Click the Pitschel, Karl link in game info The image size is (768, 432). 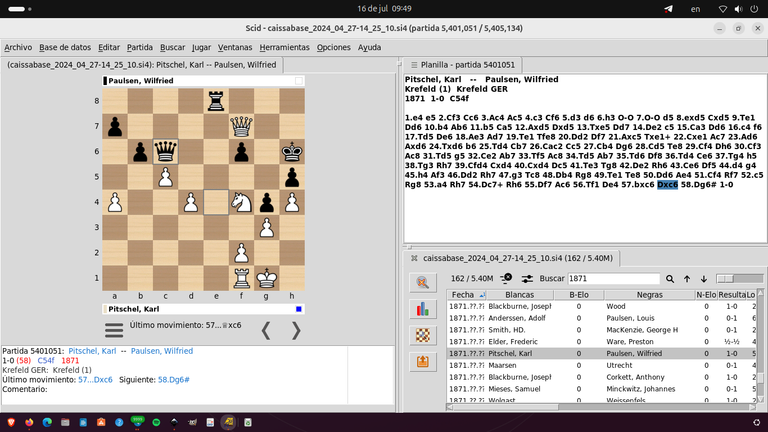[92, 351]
